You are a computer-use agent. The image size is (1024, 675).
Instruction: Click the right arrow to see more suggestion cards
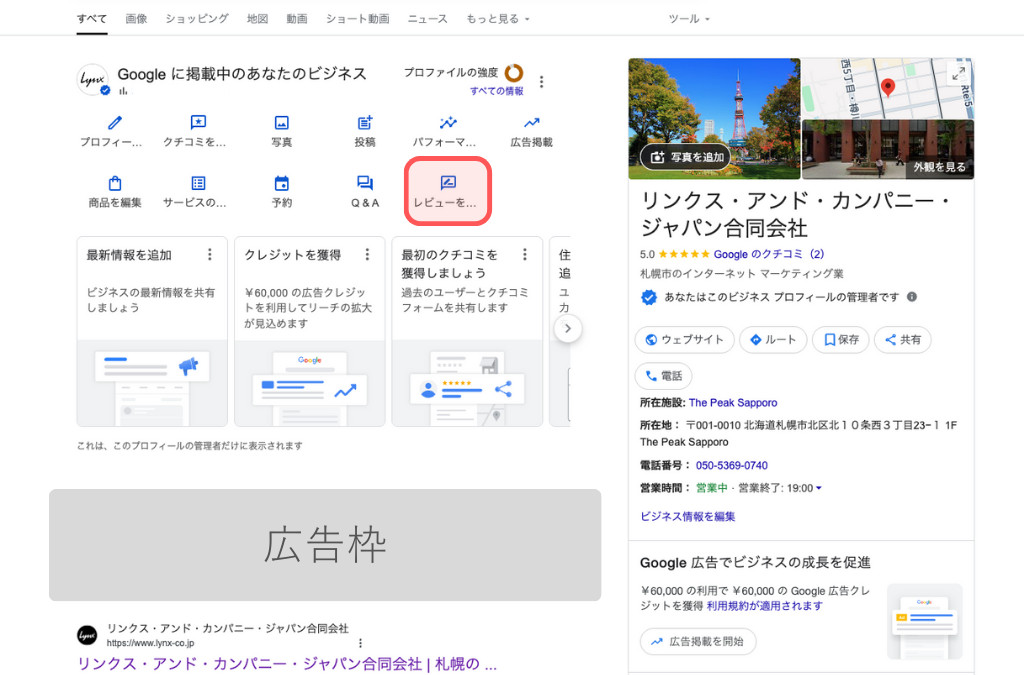(x=568, y=328)
